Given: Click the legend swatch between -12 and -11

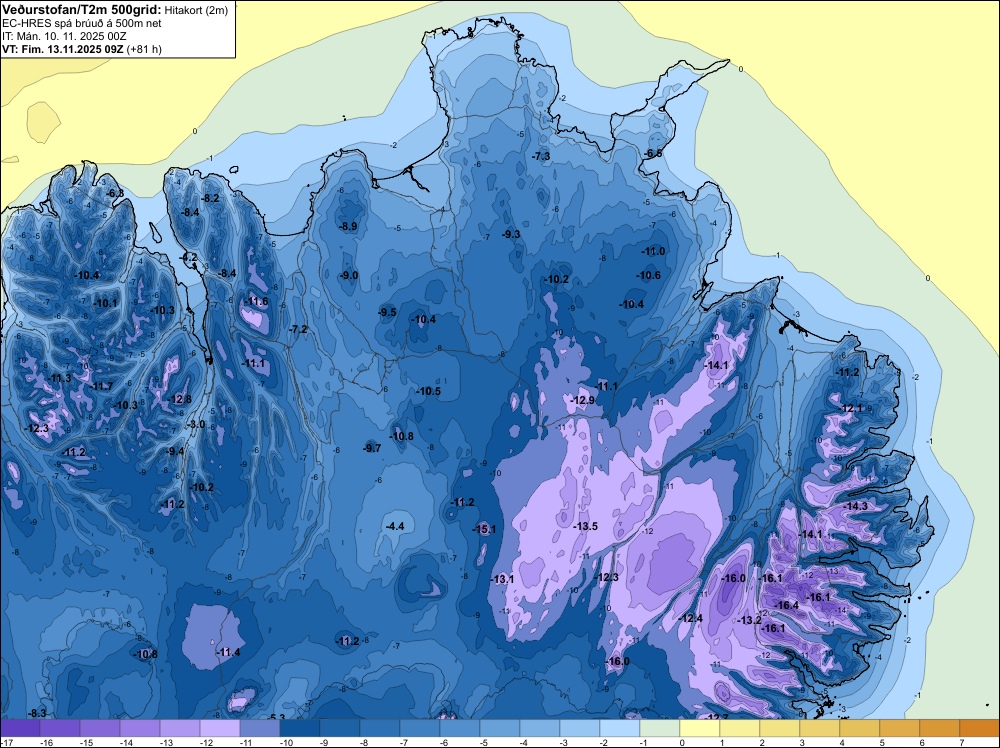Looking at the screenshot, I should (x=219, y=728).
